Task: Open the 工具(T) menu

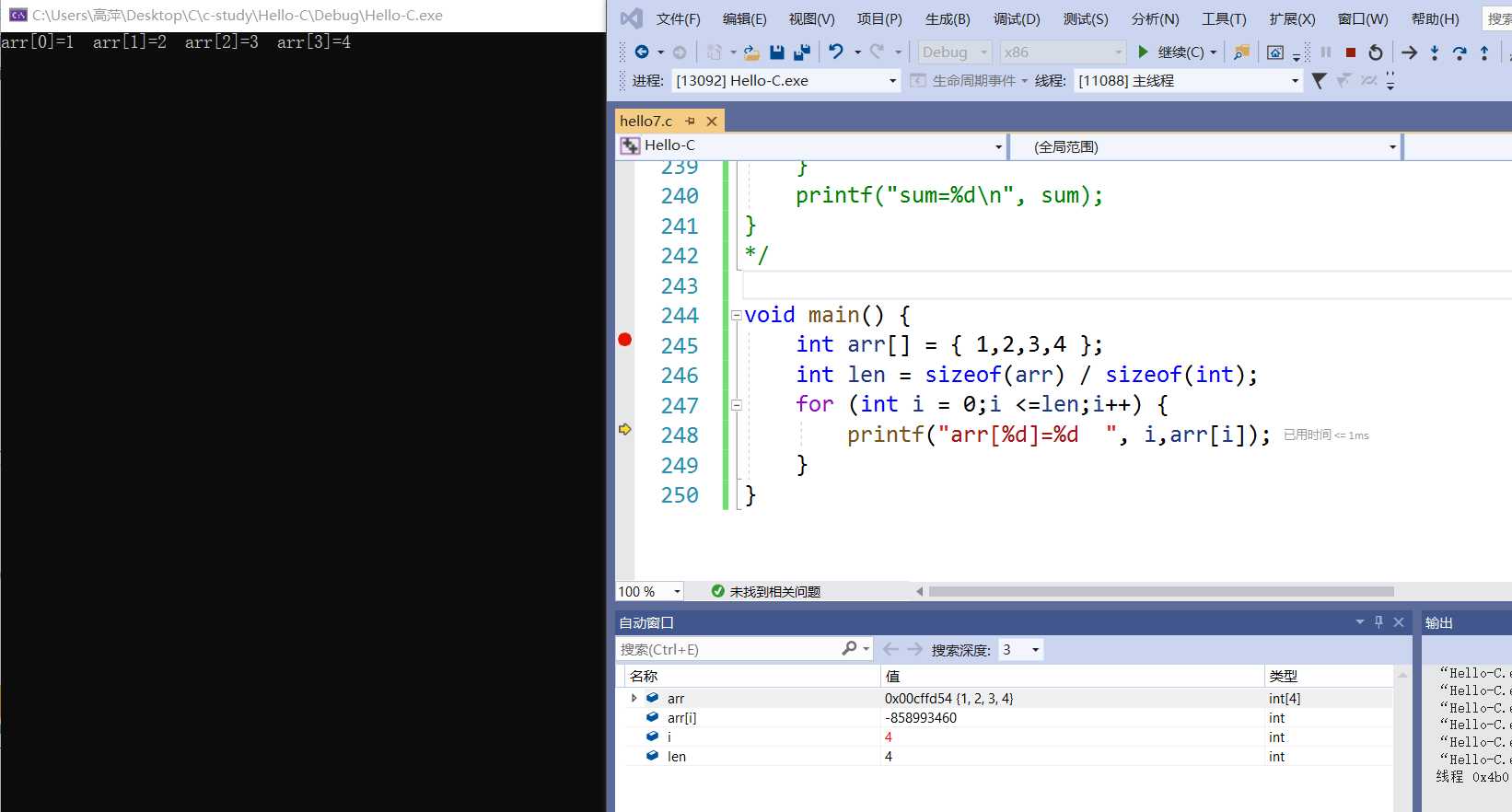Action: pos(1224,18)
